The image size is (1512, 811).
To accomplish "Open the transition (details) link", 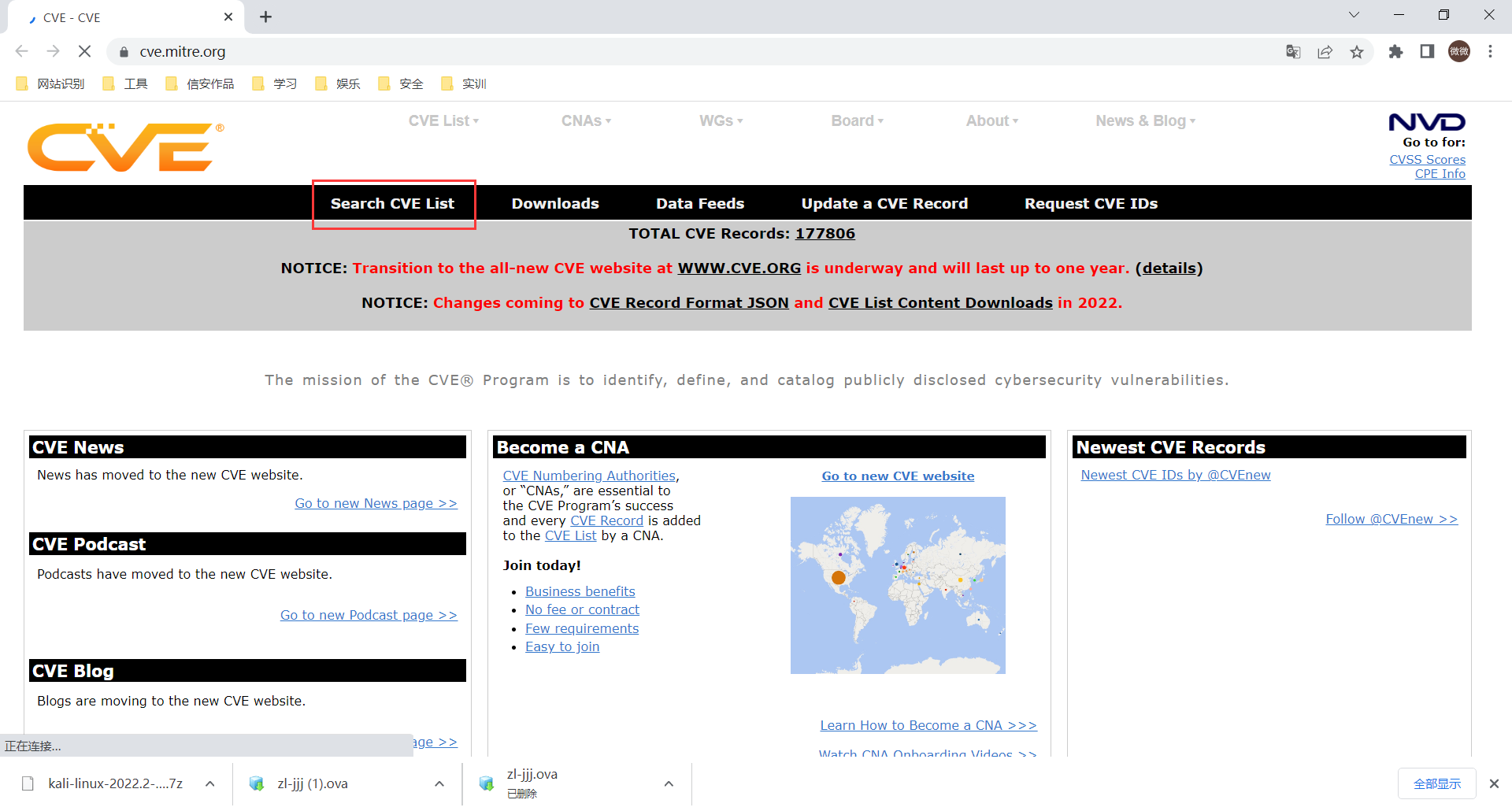I will [x=1169, y=268].
